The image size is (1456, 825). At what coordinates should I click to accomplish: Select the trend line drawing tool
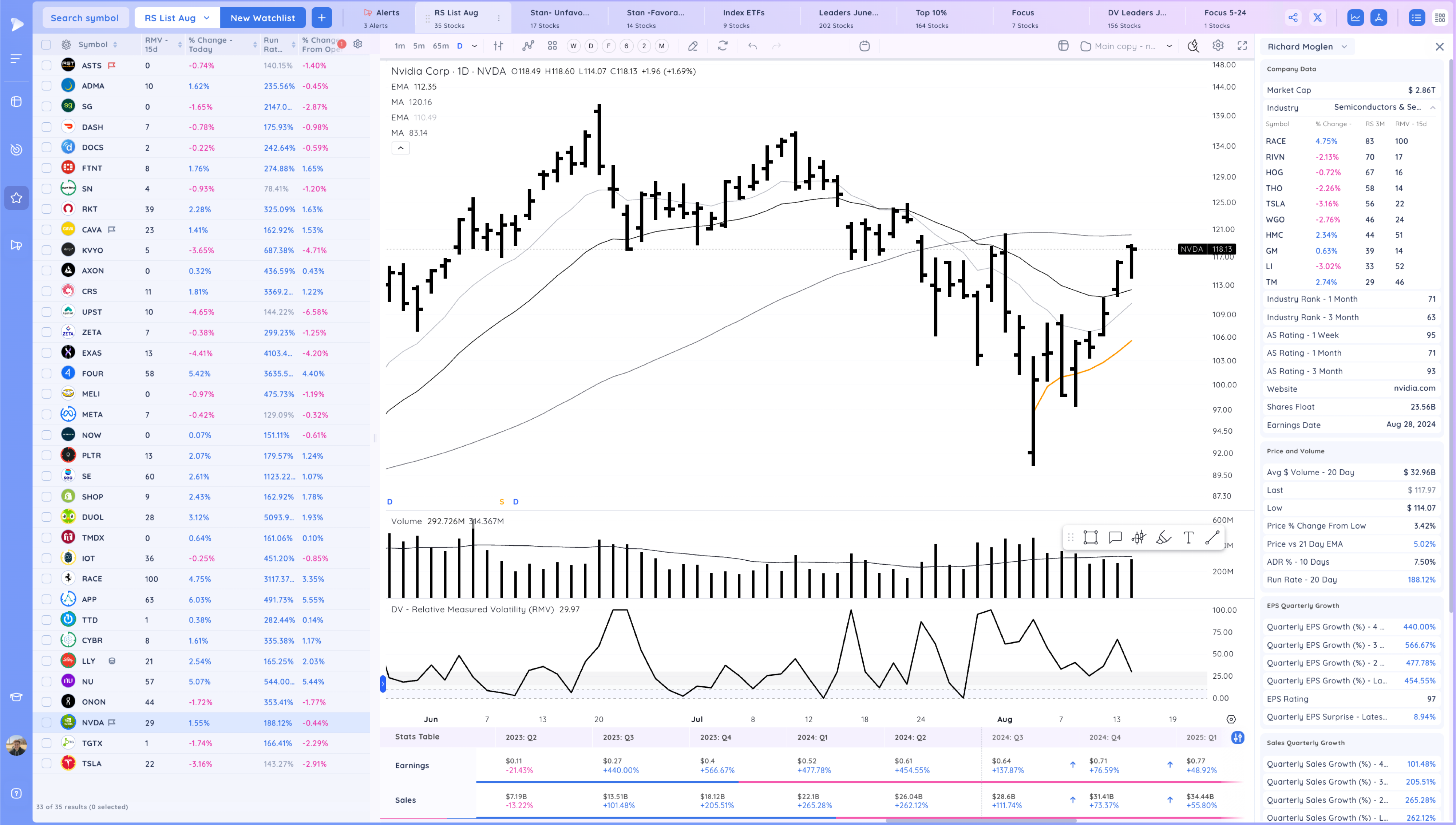click(1212, 538)
